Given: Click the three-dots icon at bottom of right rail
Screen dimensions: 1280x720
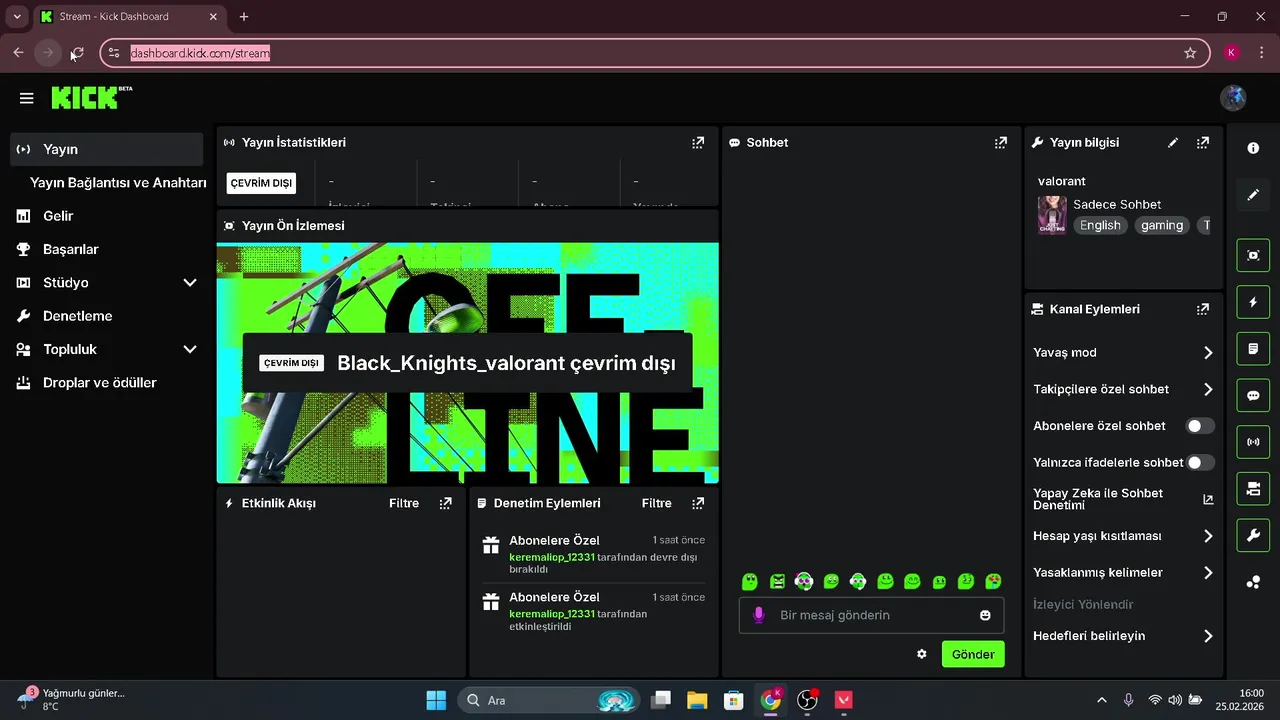Looking at the screenshot, I should [1253, 582].
